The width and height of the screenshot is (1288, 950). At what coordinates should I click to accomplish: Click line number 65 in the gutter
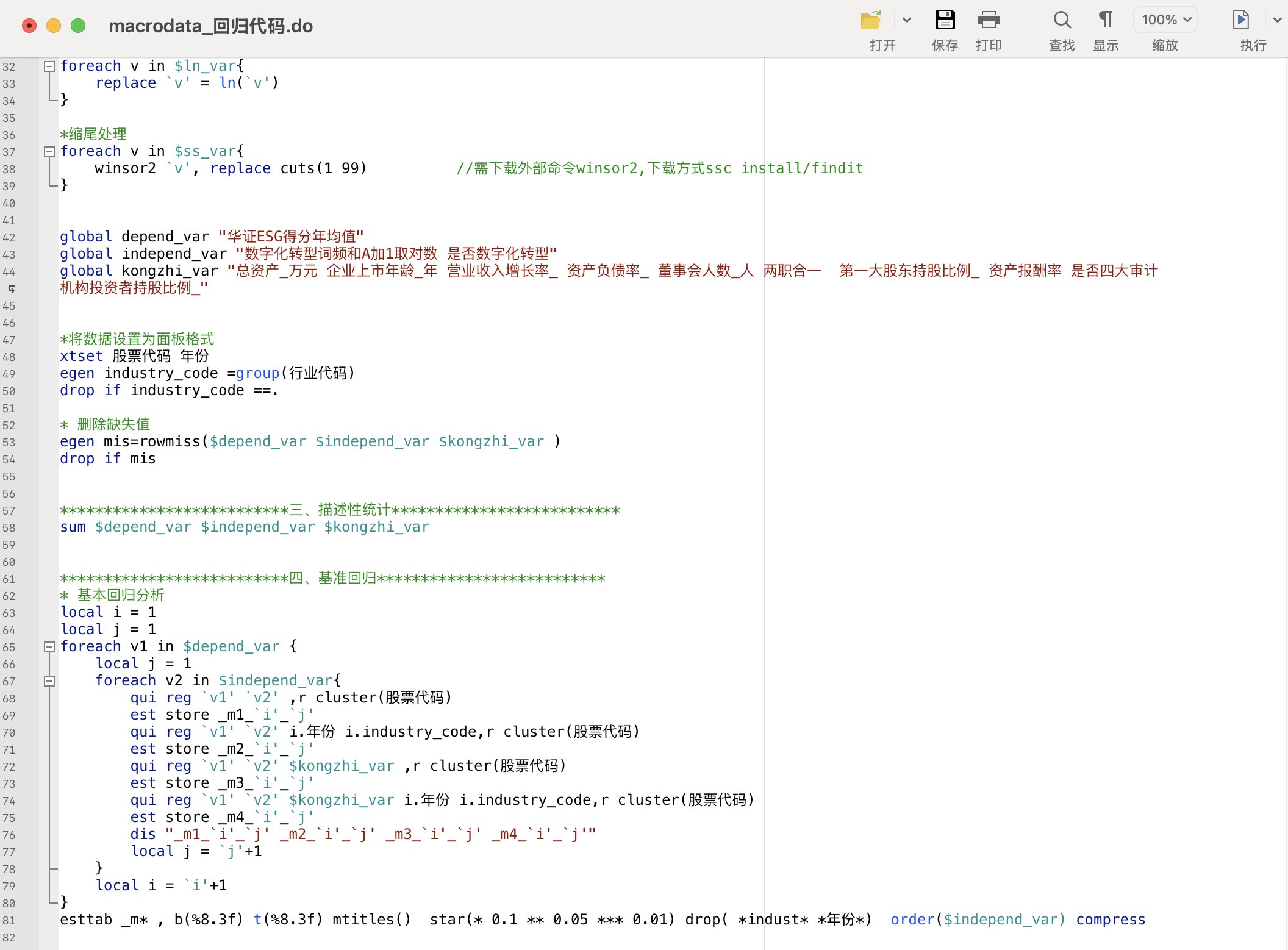click(9, 647)
